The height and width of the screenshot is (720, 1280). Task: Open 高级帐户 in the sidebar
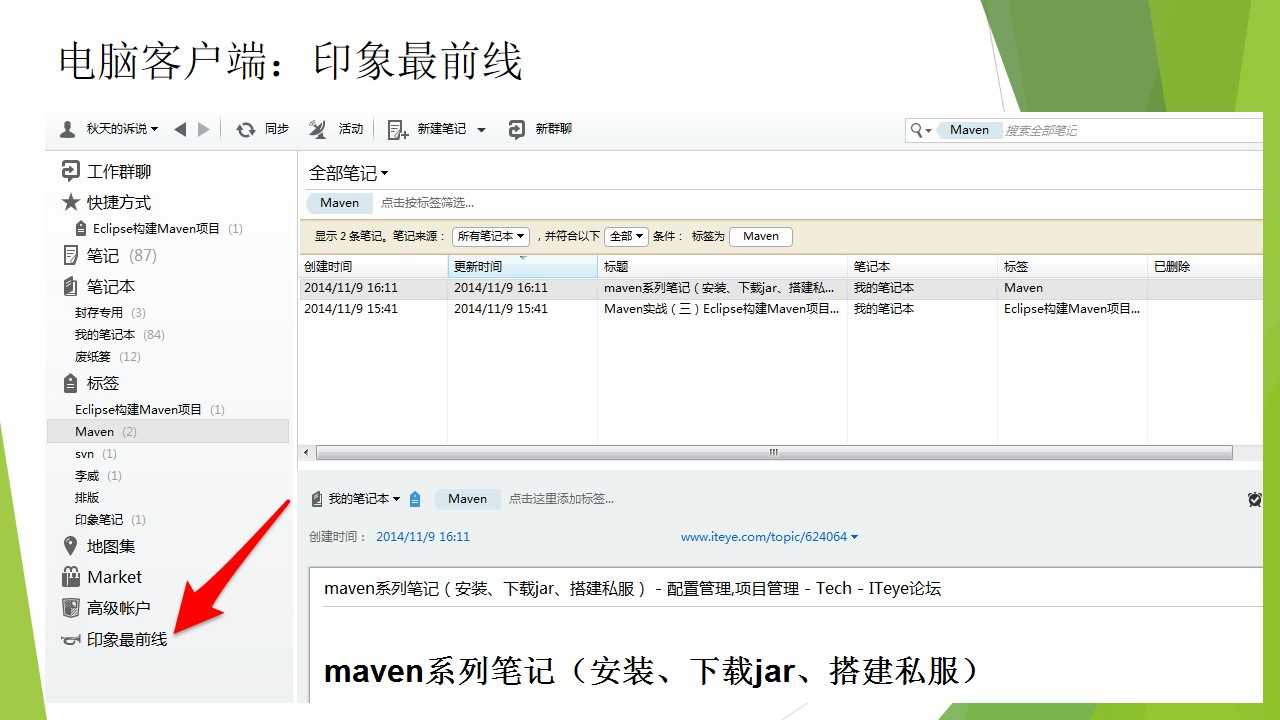coord(106,608)
